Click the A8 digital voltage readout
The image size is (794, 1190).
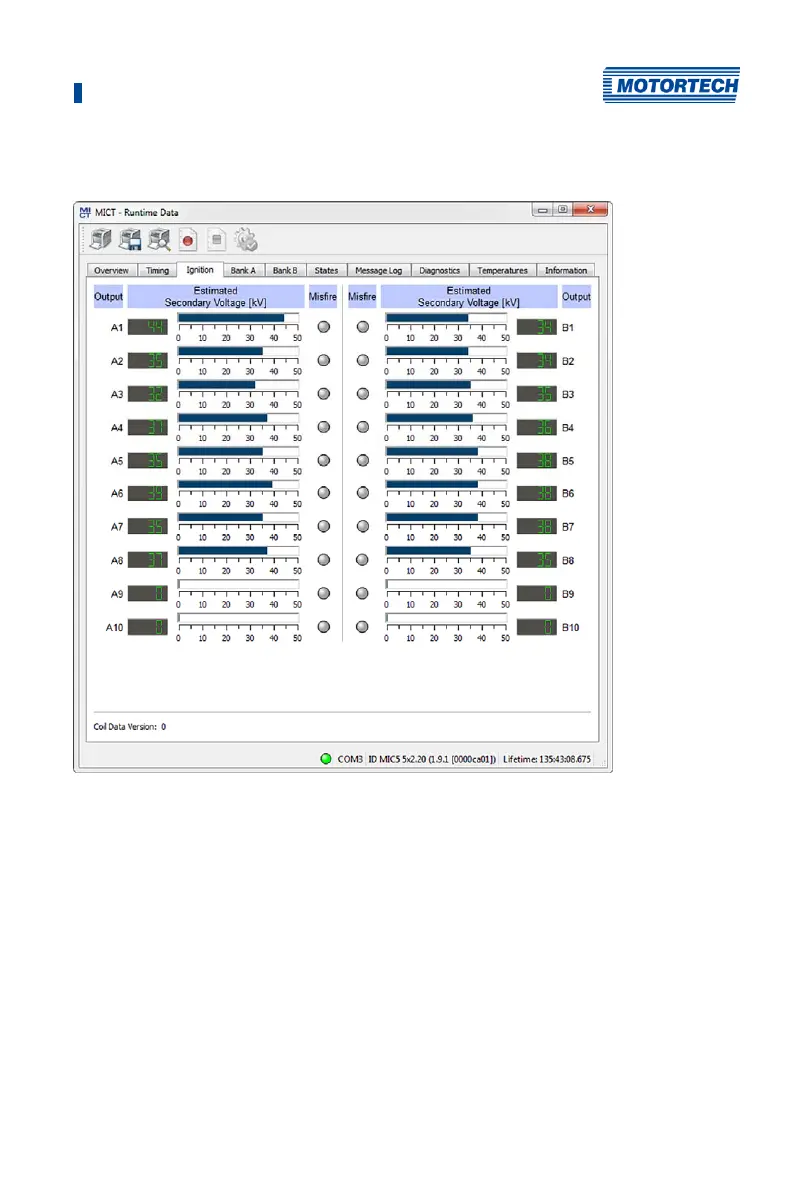(147, 560)
